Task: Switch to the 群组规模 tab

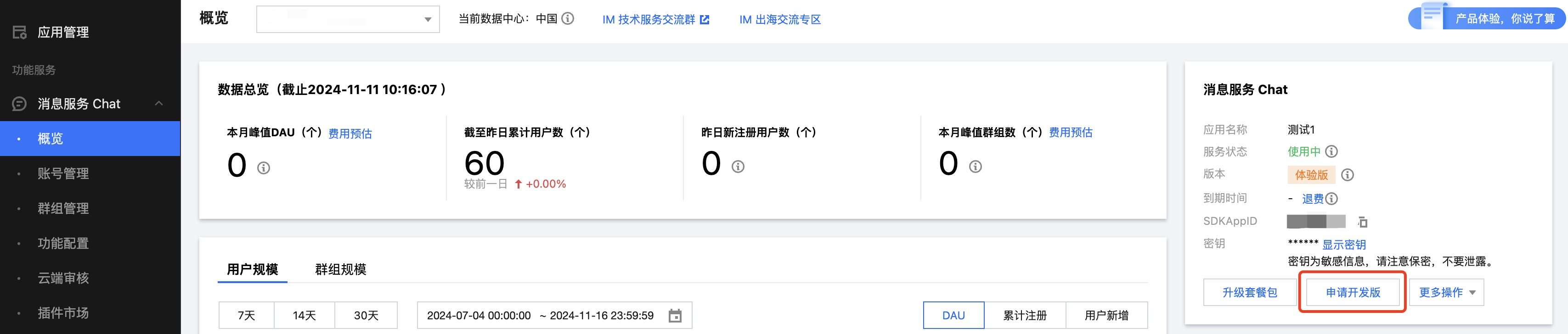Action: tap(340, 269)
